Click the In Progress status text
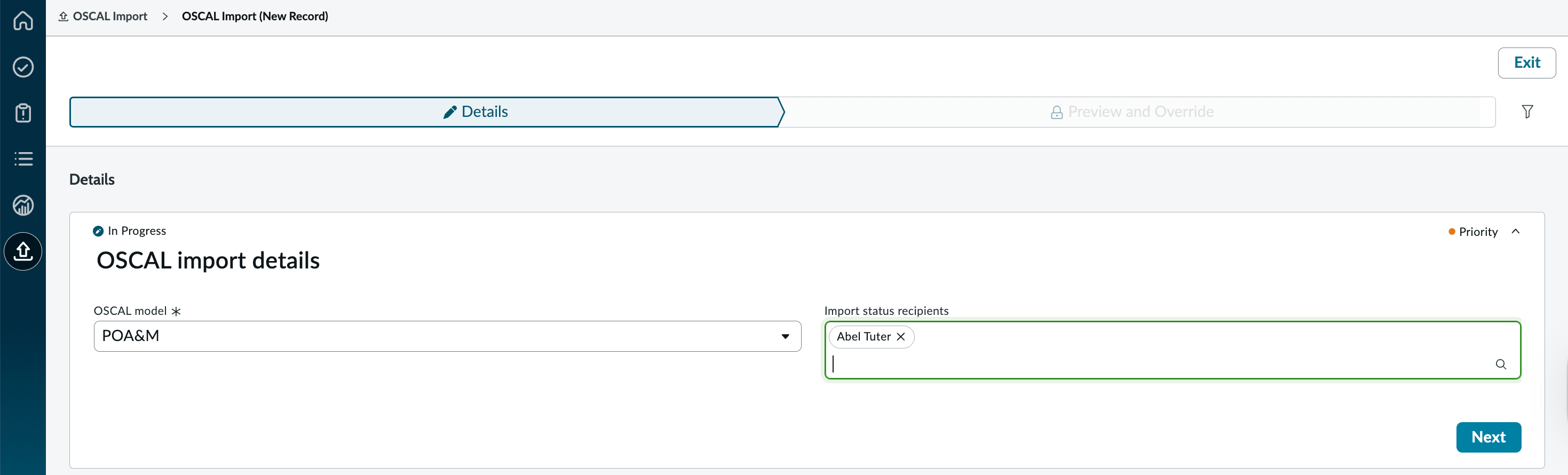Viewport: 1568px width, 475px height. pyautogui.click(x=137, y=231)
